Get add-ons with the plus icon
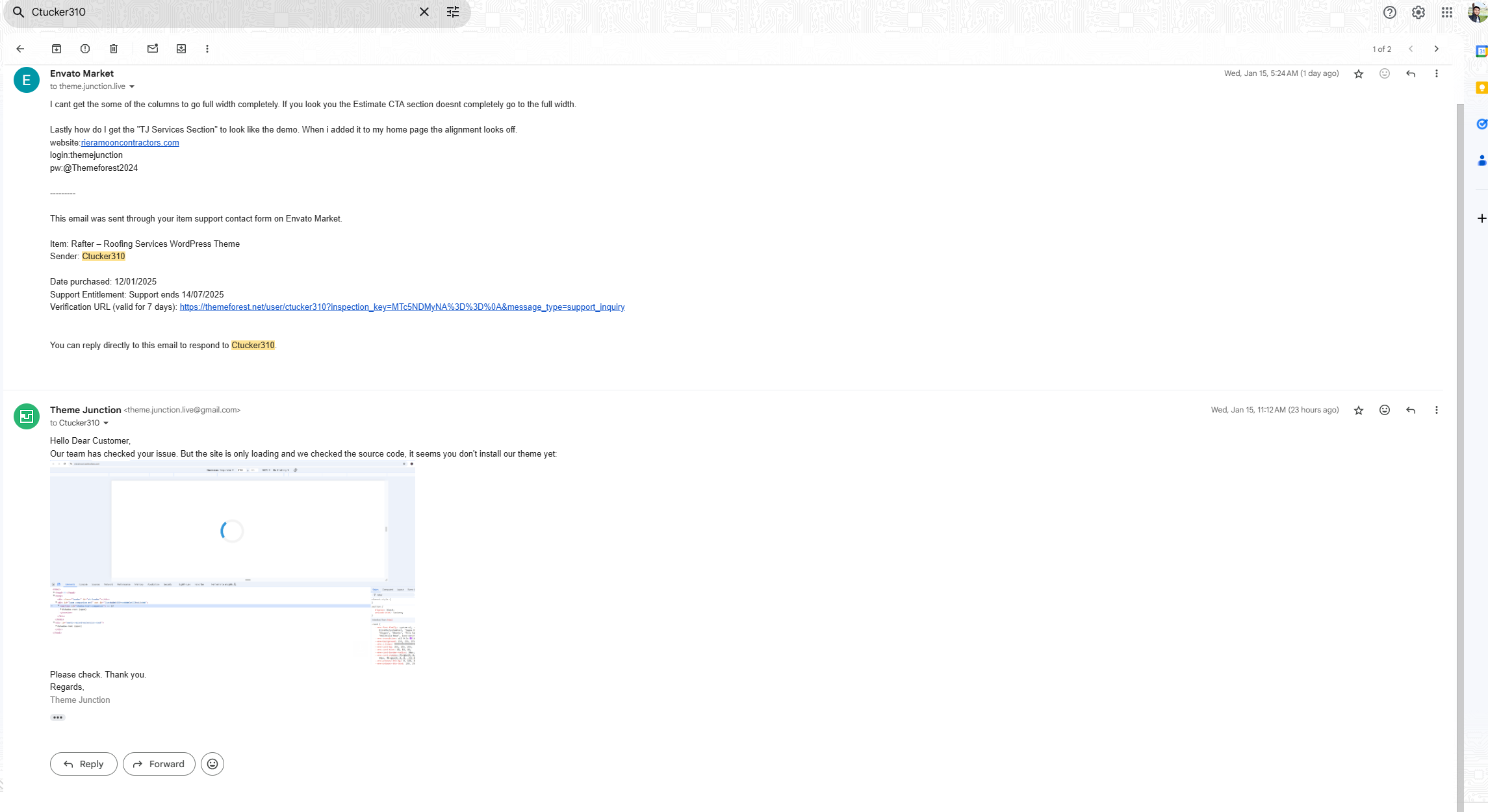 point(1482,218)
